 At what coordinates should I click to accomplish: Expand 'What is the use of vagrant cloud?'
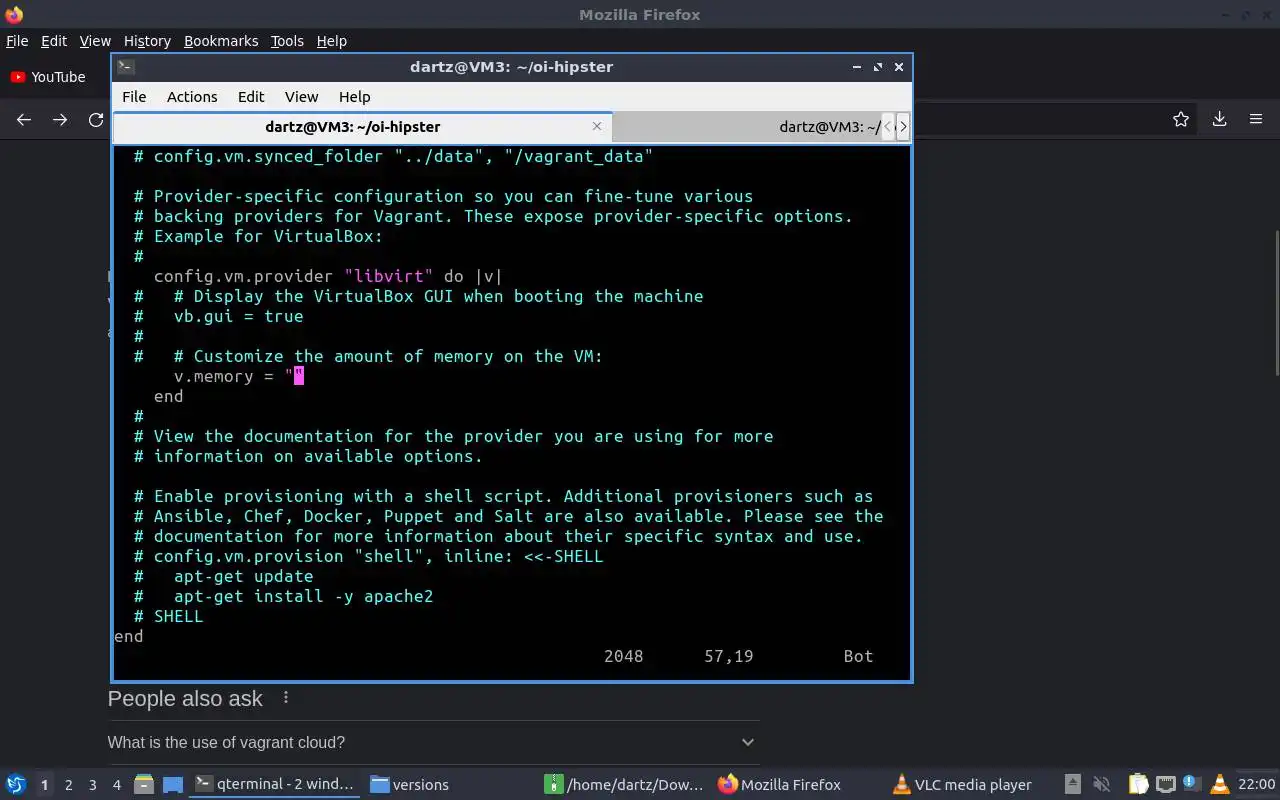[x=431, y=742]
